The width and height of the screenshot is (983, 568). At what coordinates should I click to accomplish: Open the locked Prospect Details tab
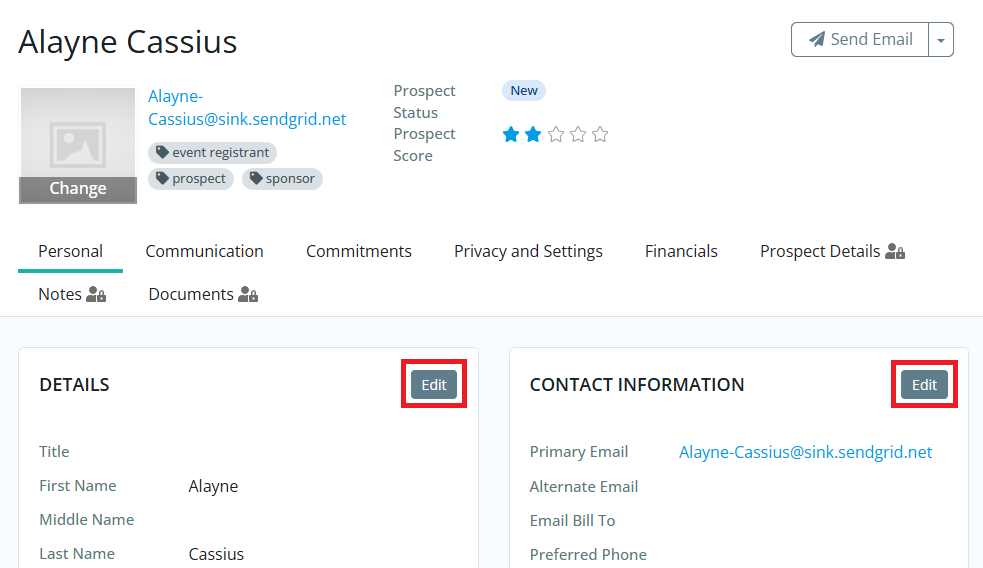831,251
